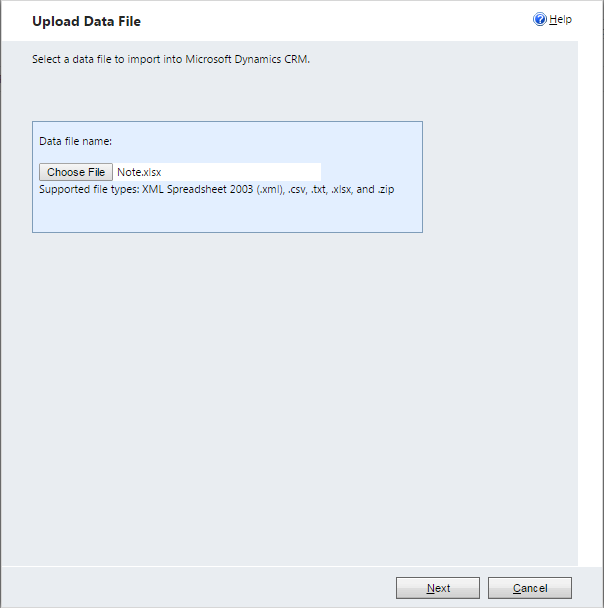
Task: Click the blue Help question mark icon
Action: pos(540,19)
